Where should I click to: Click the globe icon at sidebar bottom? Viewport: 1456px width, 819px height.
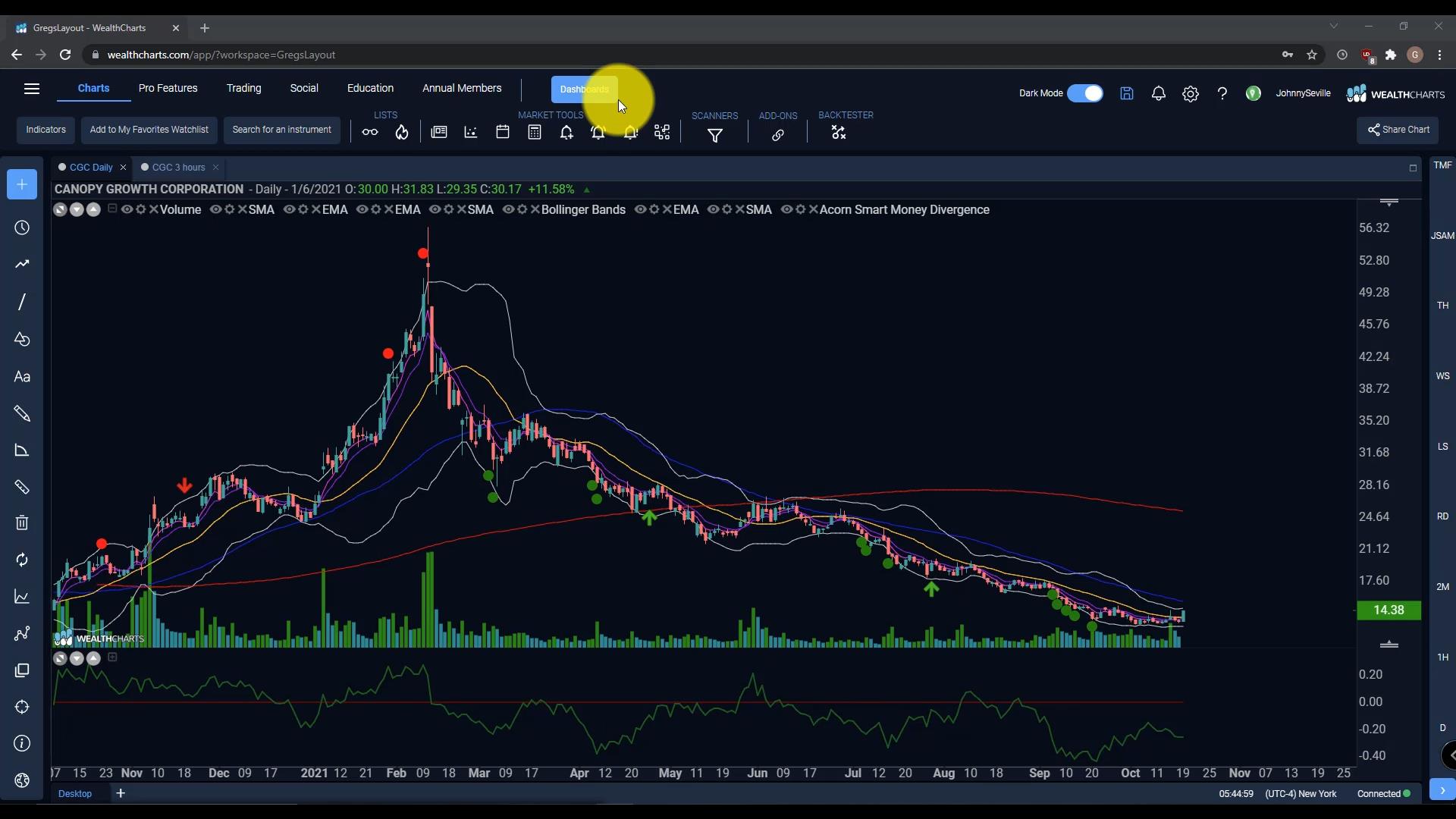coord(22,780)
